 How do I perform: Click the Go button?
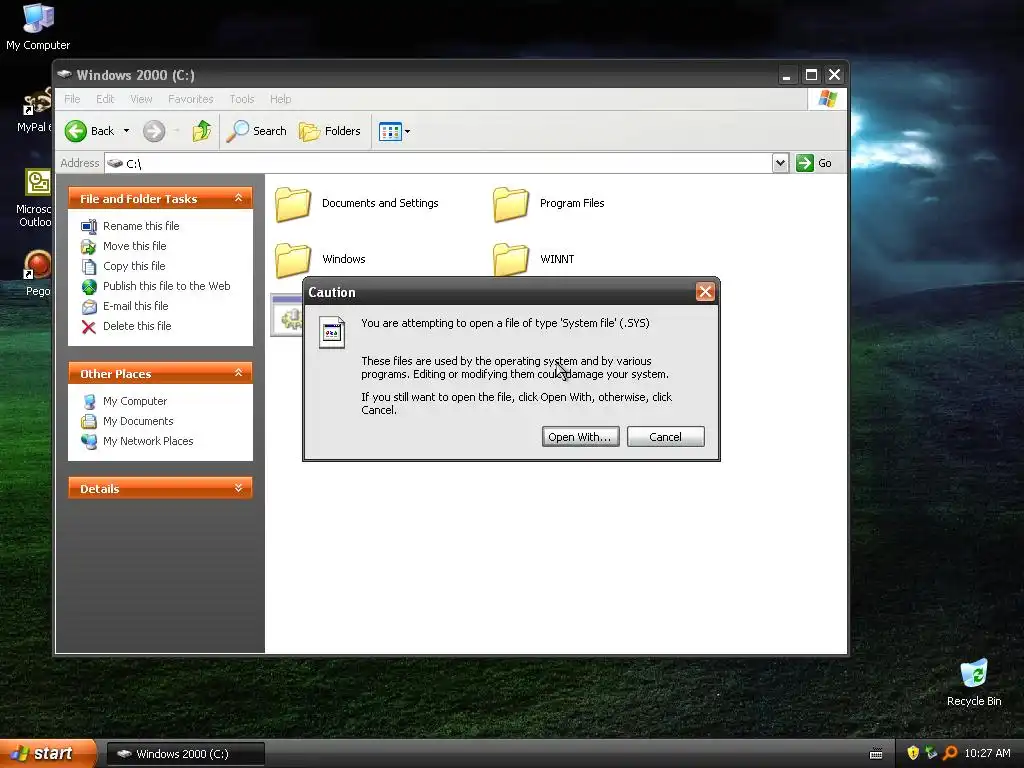coord(814,163)
